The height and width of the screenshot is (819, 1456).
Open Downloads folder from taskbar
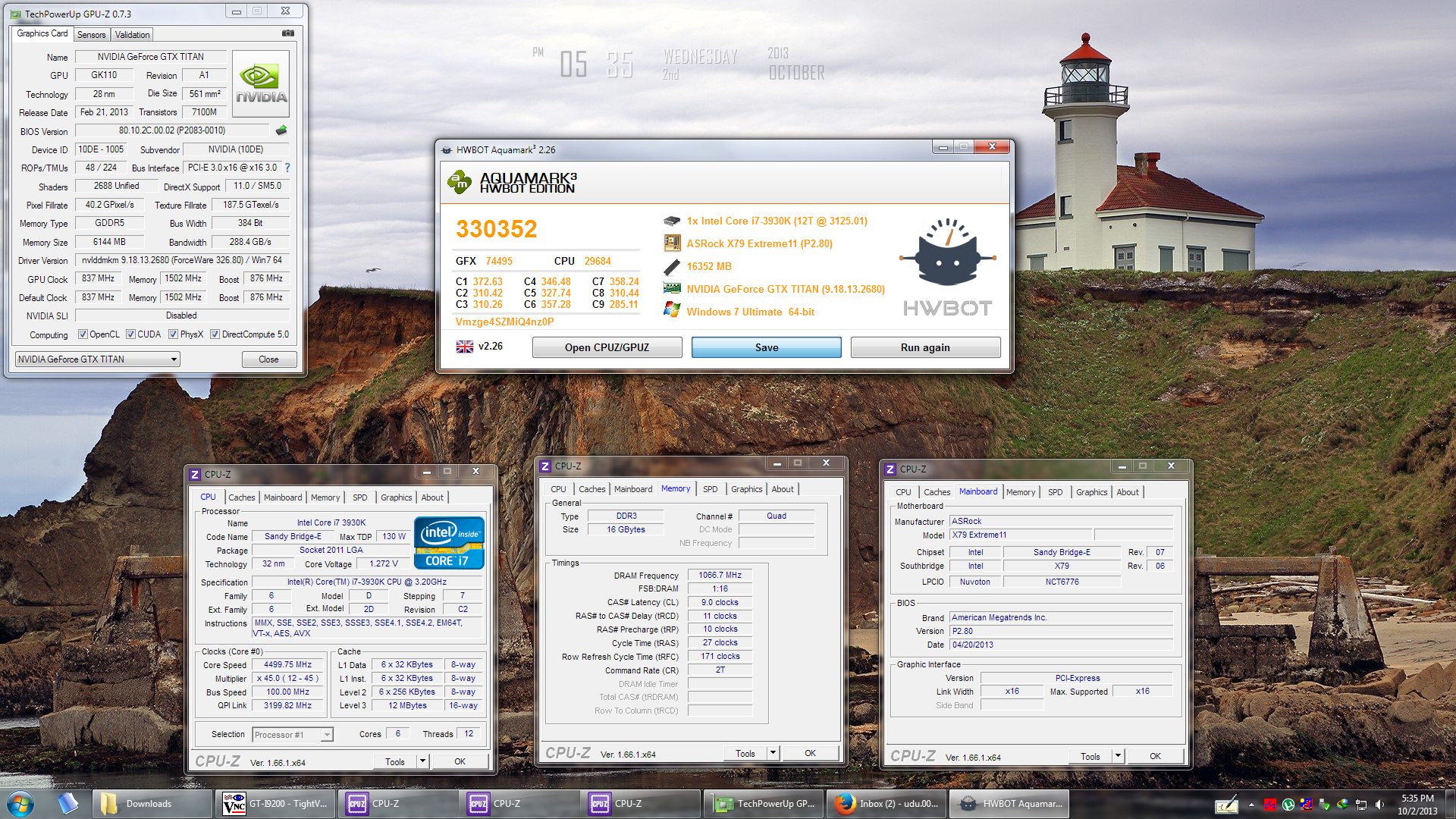[152, 804]
